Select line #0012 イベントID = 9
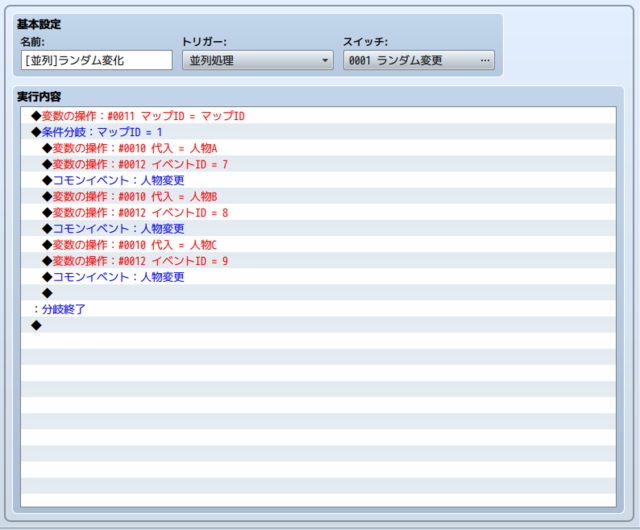 coord(318,261)
